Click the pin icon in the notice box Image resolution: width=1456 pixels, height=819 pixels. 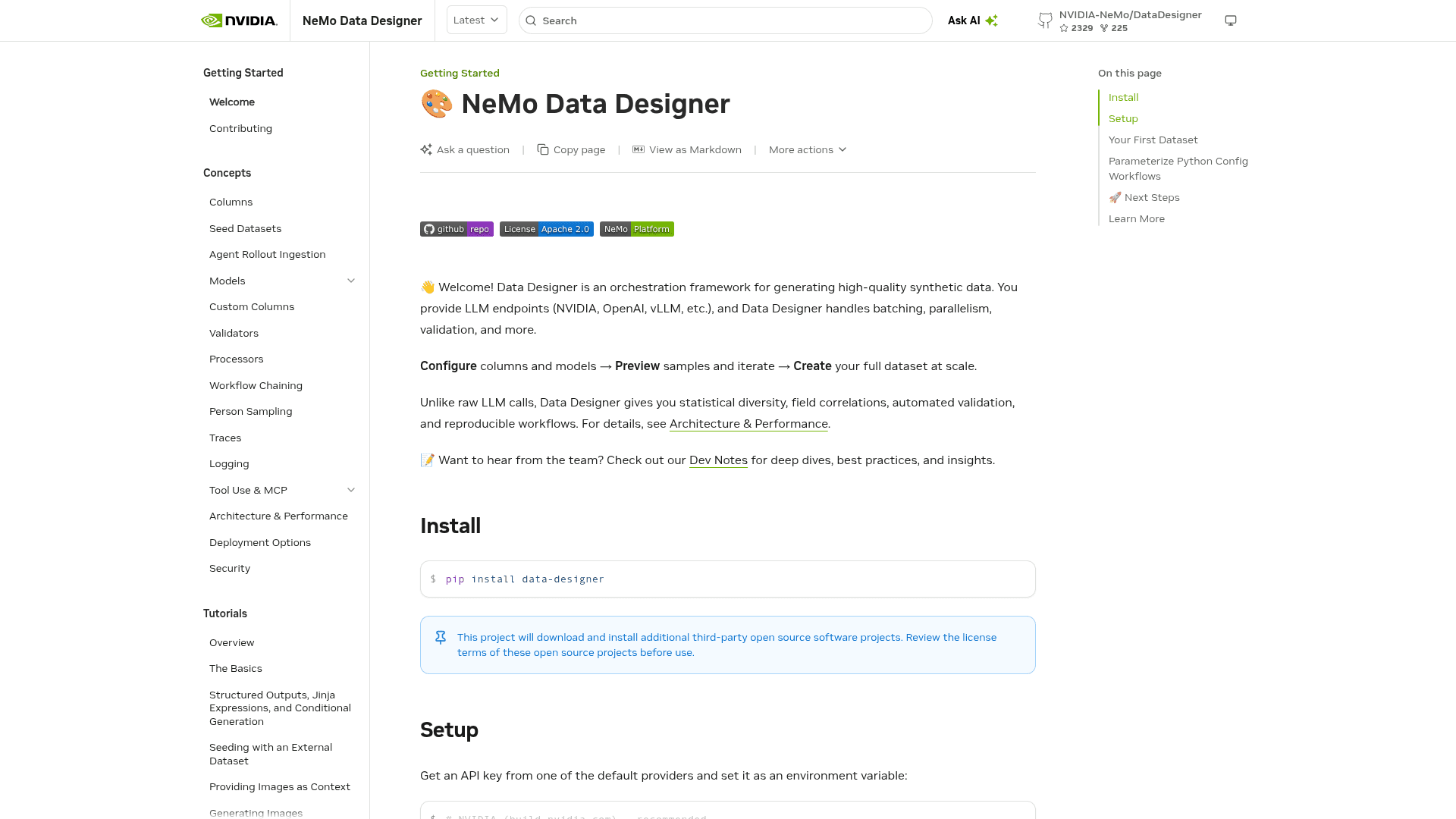click(441, 638)
